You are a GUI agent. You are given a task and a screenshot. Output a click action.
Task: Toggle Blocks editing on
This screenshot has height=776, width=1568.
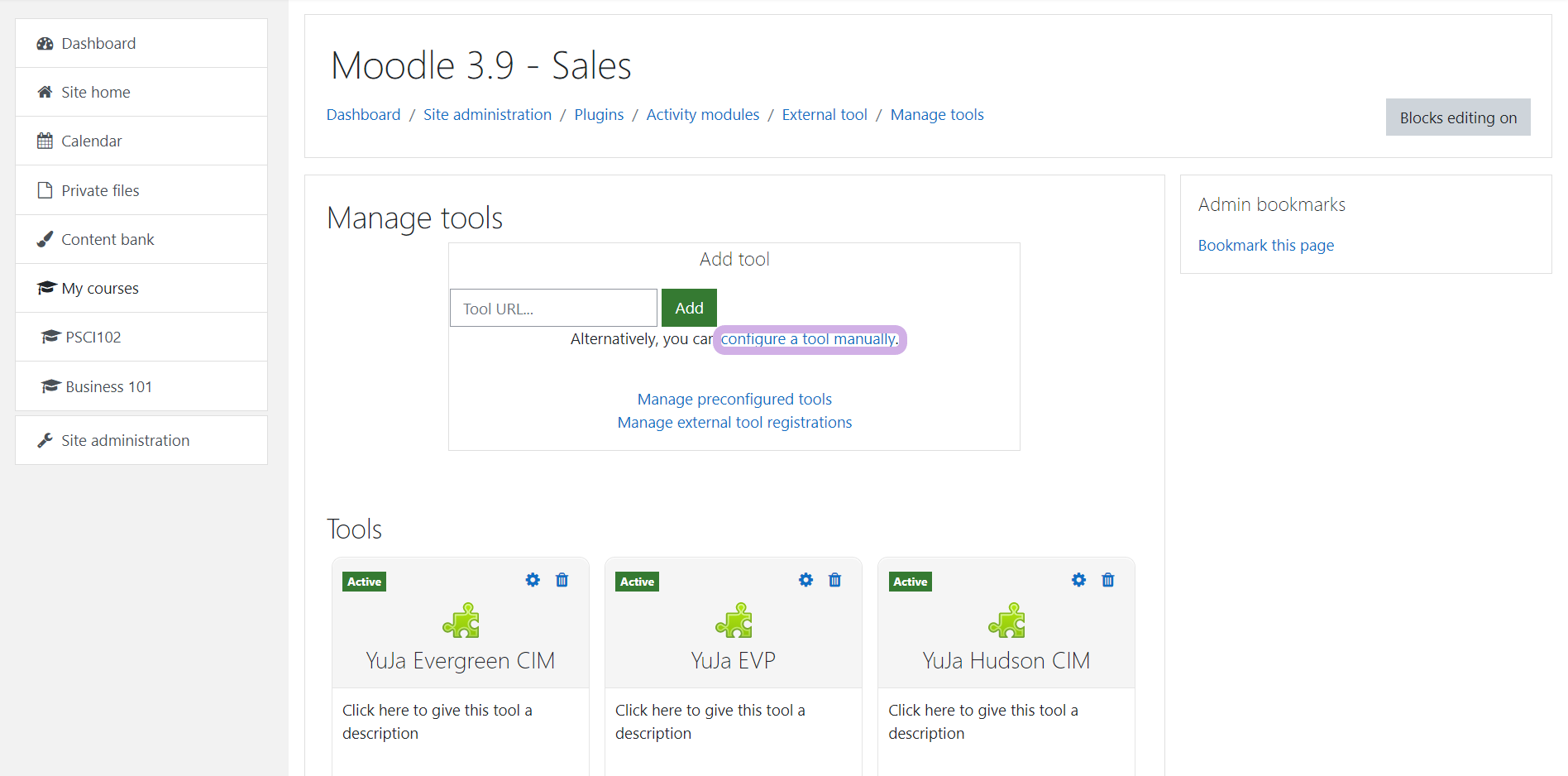coord(1457,117)
